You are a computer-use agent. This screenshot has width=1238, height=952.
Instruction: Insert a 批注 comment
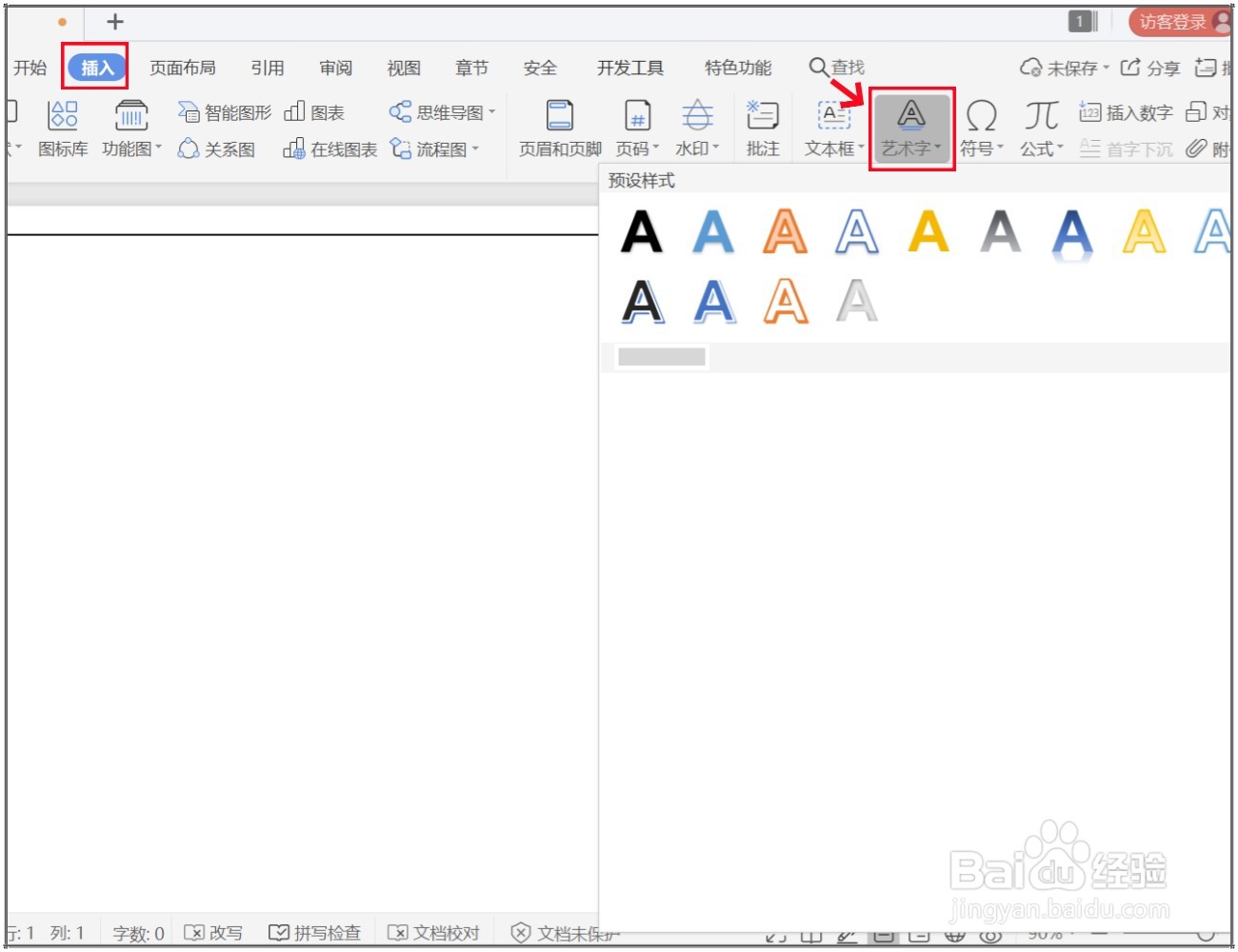click(763, 129)
